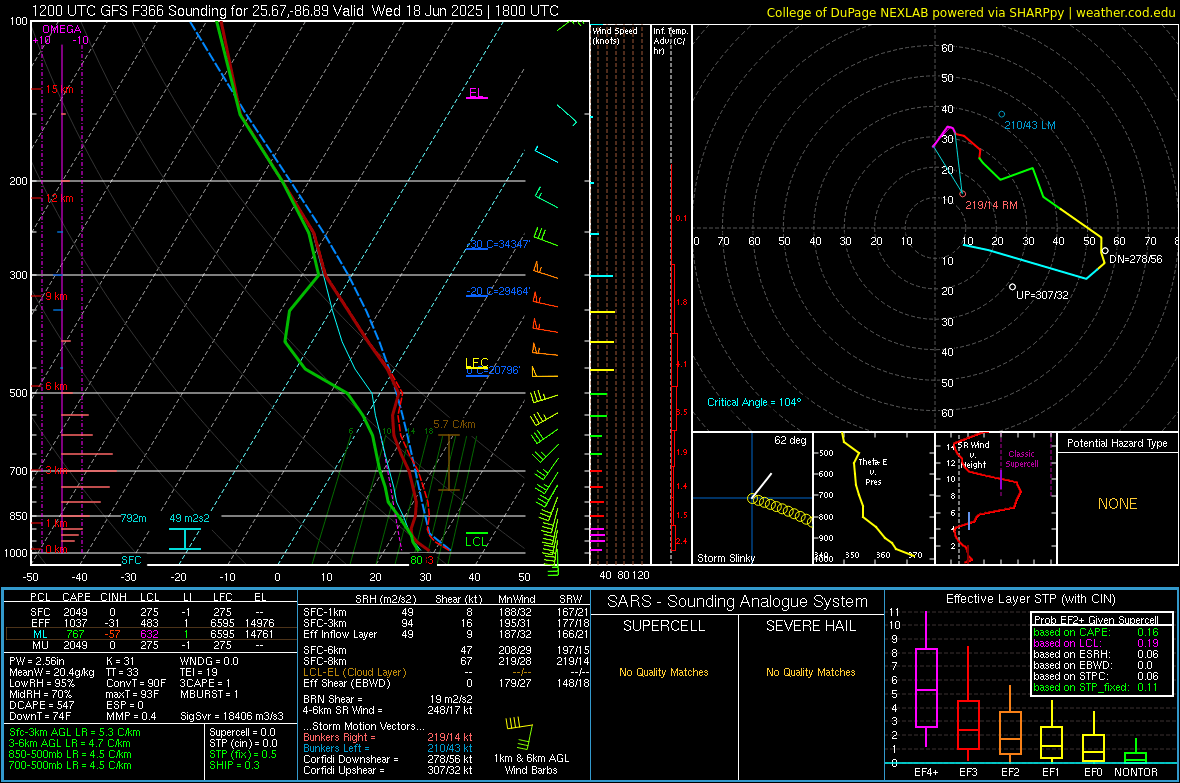Screen dimensions: 1180x783
Task: Click the SARS - Sounding Analogue System heading
Action: pos(738,602)
